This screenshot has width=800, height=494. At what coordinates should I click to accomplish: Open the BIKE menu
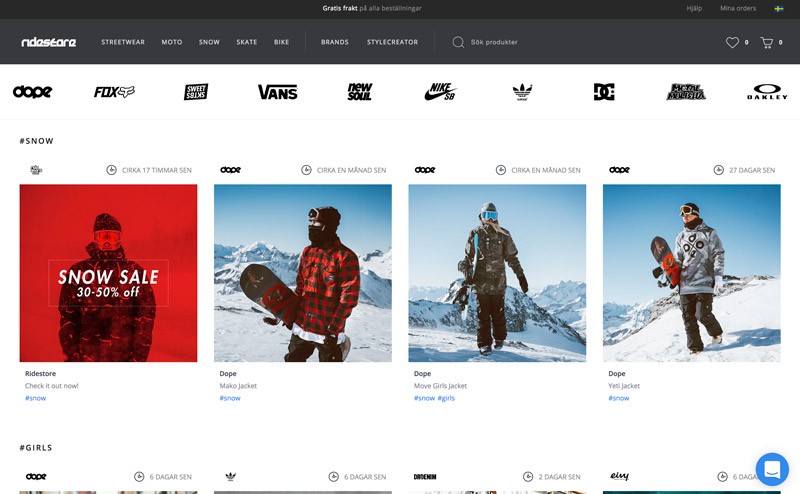[281, 42]
